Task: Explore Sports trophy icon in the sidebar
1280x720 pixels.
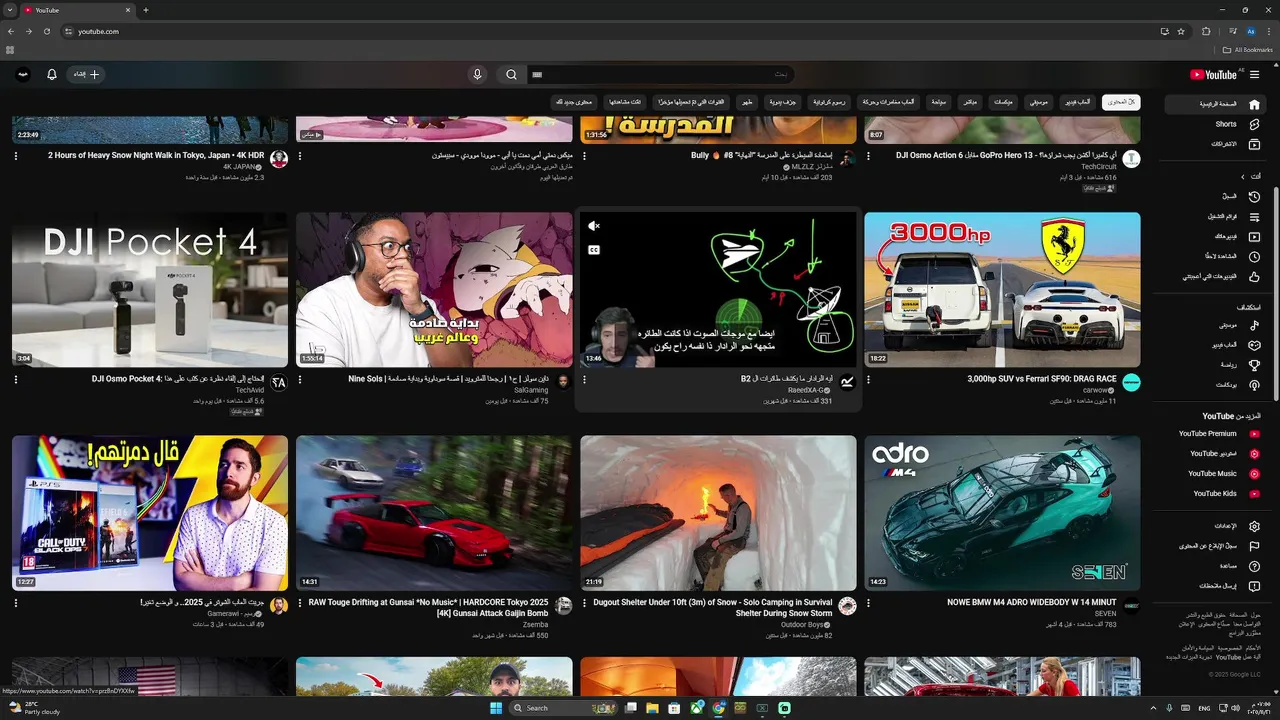Action: [1254, 365]
